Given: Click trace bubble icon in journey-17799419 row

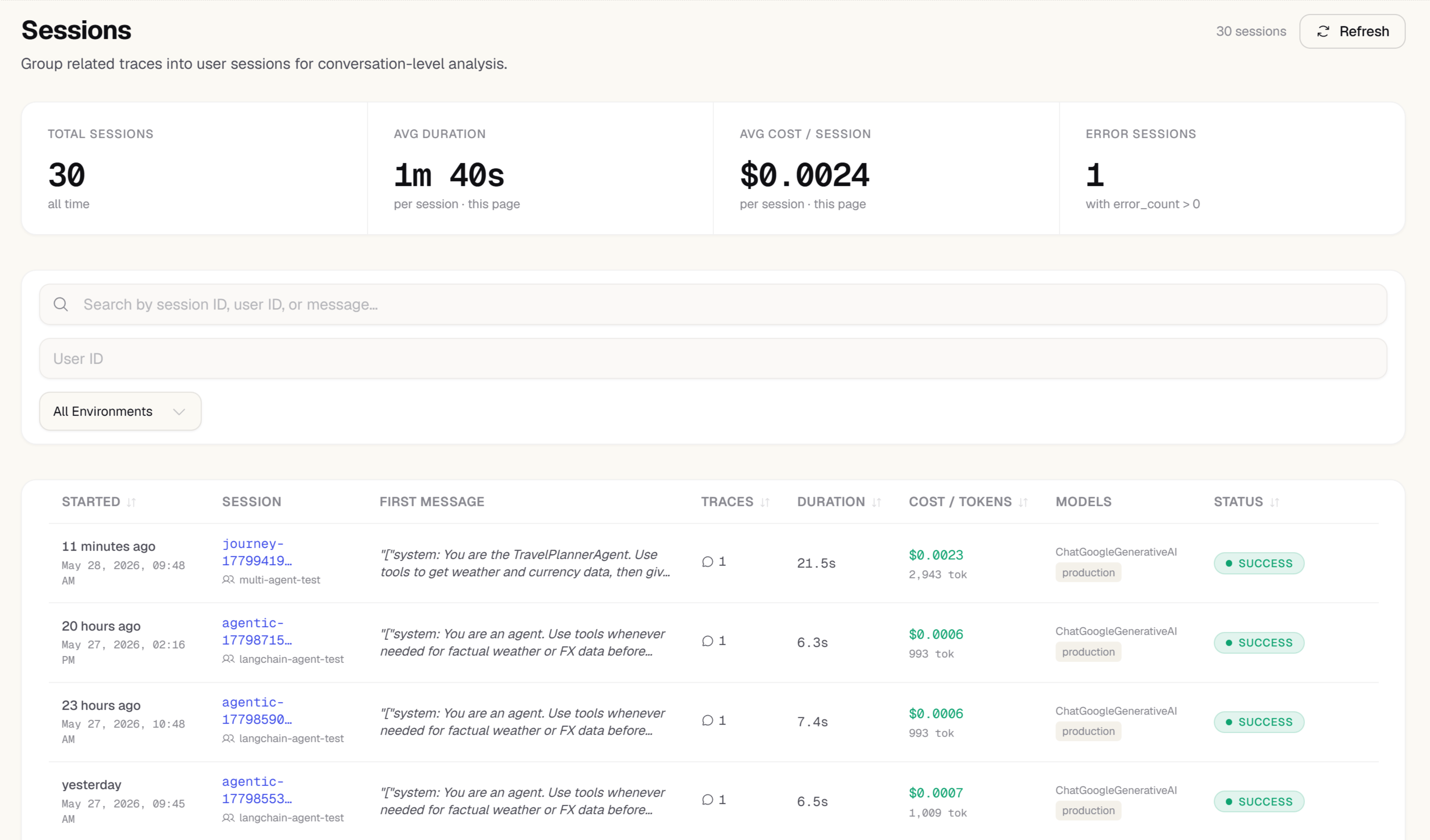Looking at the screenshot, I should 708,561.
